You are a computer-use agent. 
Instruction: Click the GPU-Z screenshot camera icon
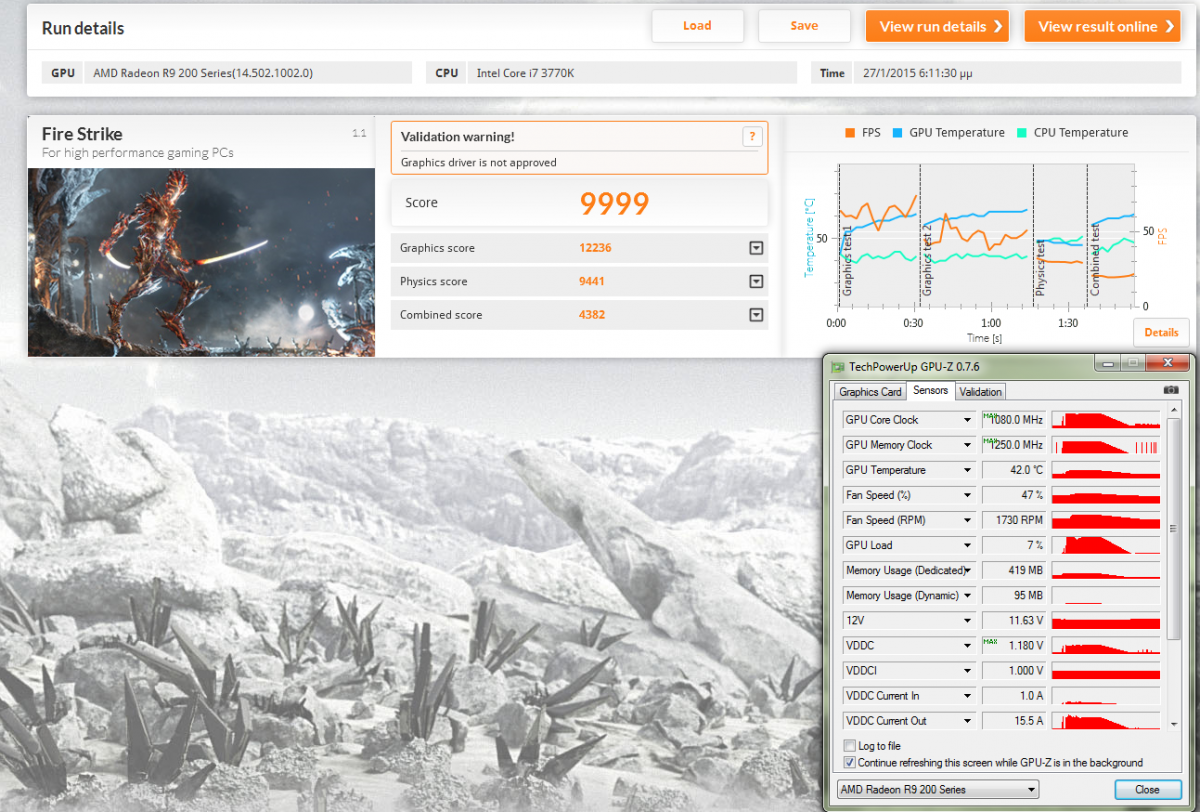coord(1170,390)
